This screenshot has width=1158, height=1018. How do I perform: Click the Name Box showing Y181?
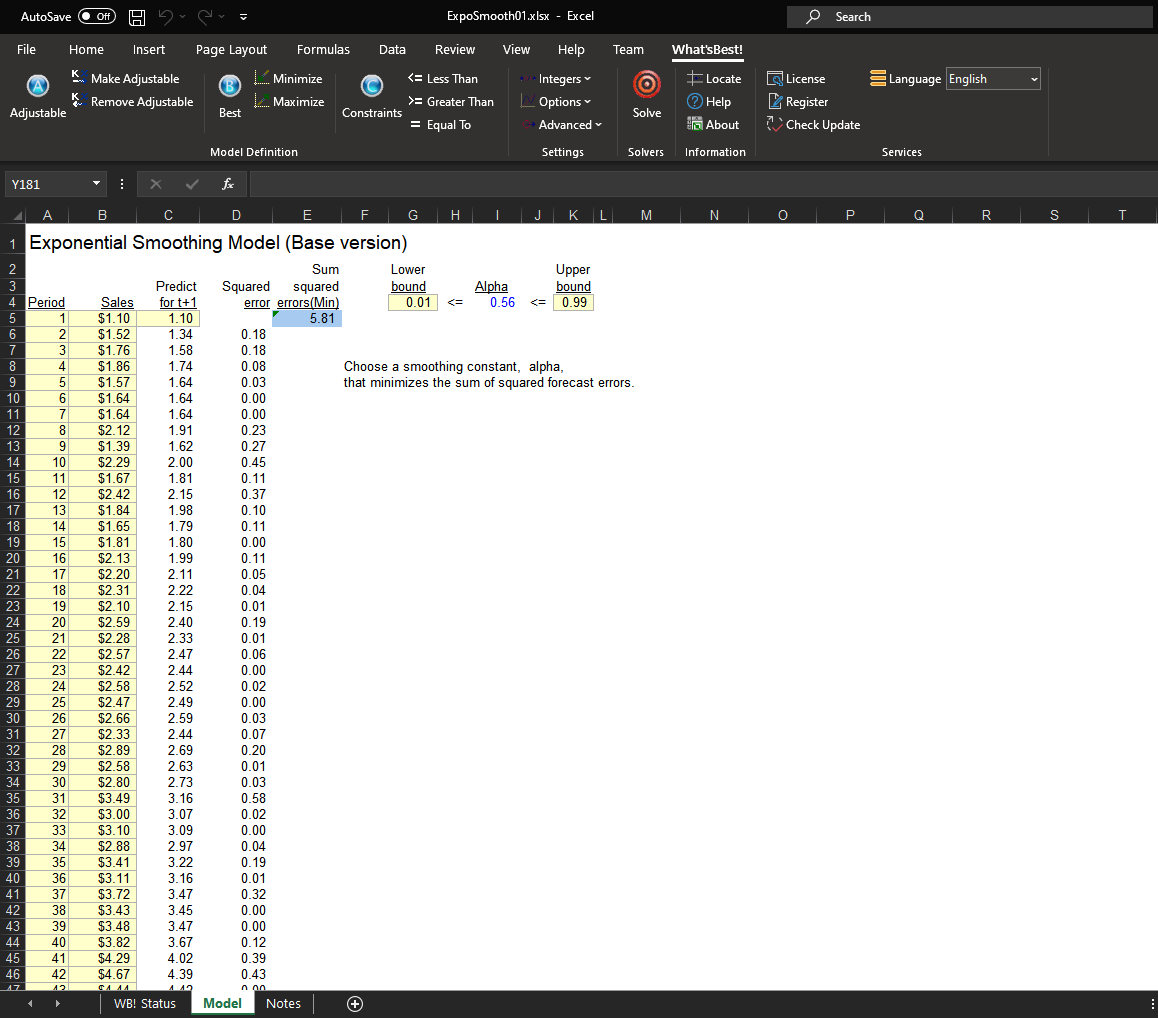(x=47, y=184)
